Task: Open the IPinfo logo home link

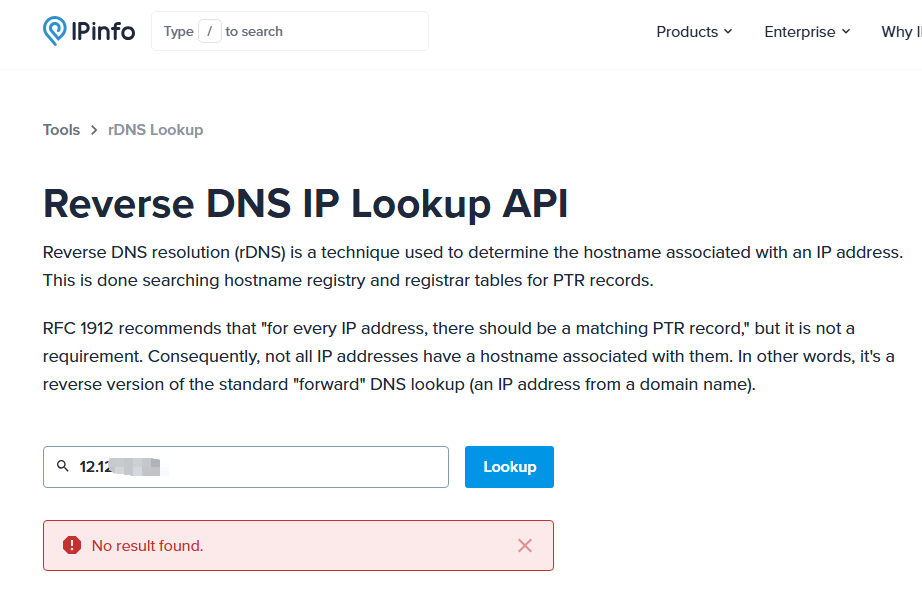Action: pyautogui.click(x=89, y=31)
